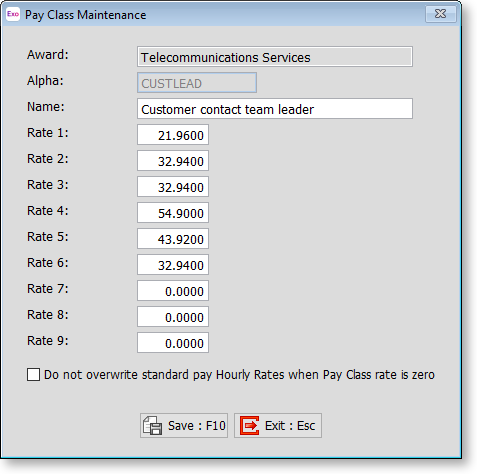The height and width of the screenshot is (474, 477).
Task: Click the Award field showing Telecommunications Services
Action: pos(275,57)
